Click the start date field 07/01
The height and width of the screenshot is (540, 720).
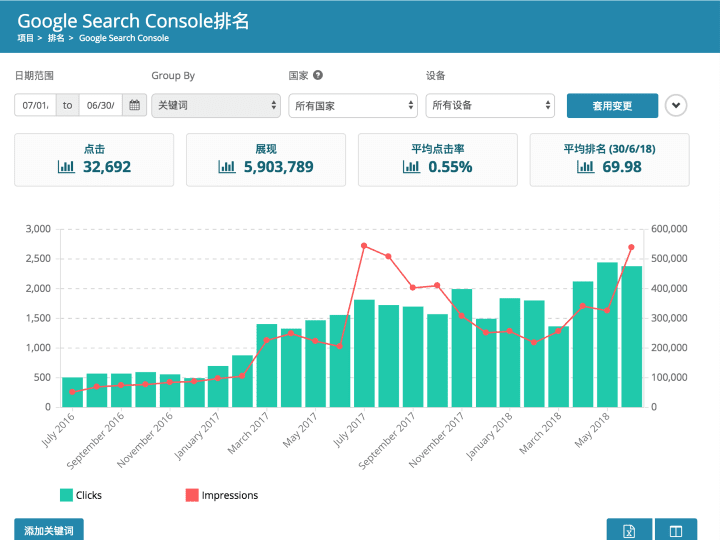pyautogui.click(x=35, y=105)
